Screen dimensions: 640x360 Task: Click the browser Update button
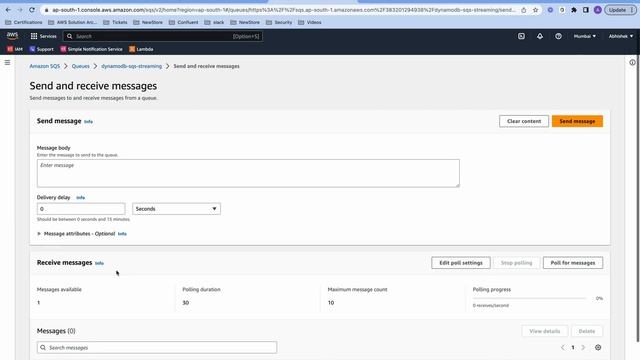(x=620, y=10)
